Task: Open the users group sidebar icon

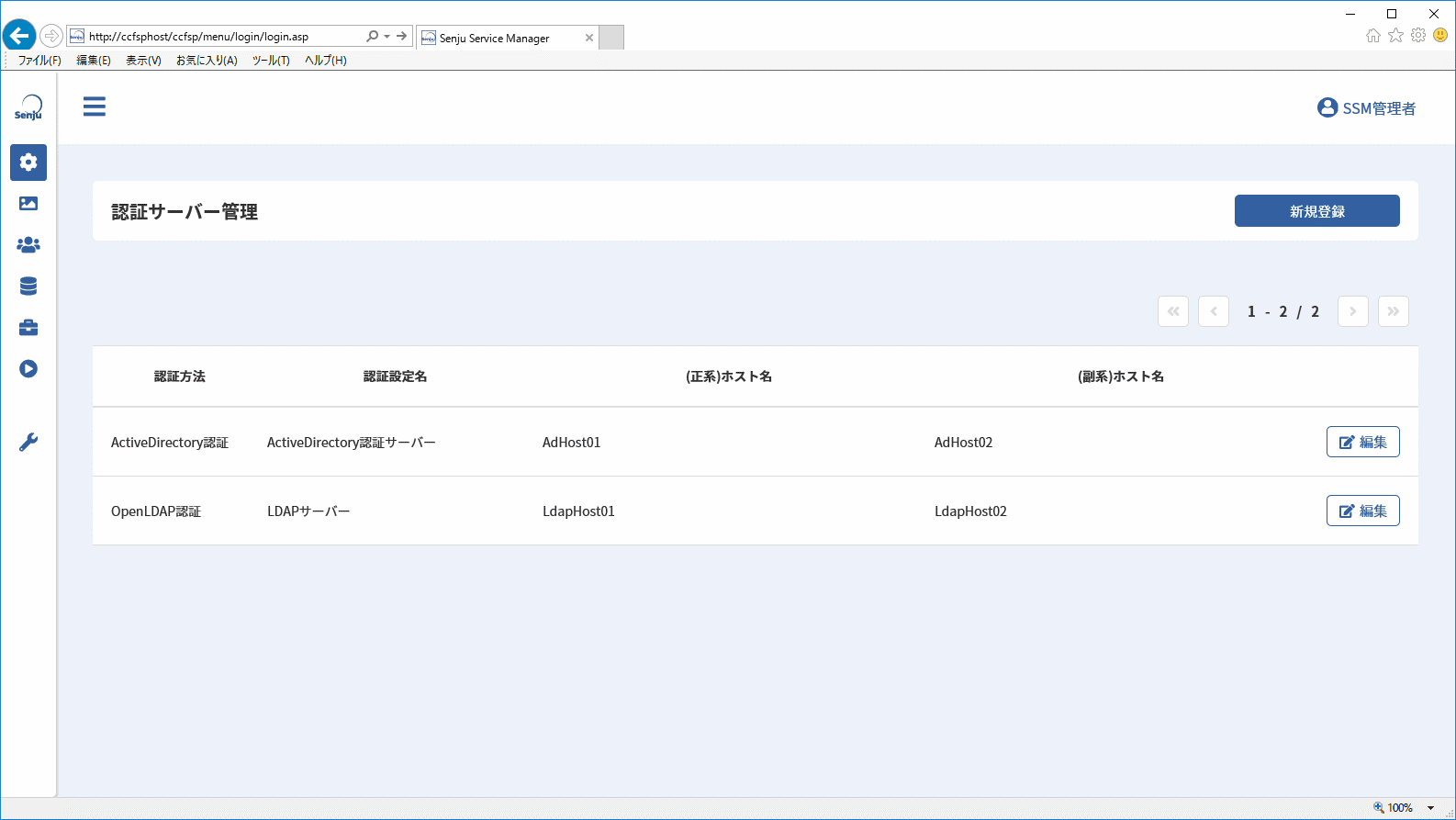Action: (x=28, y=245)
